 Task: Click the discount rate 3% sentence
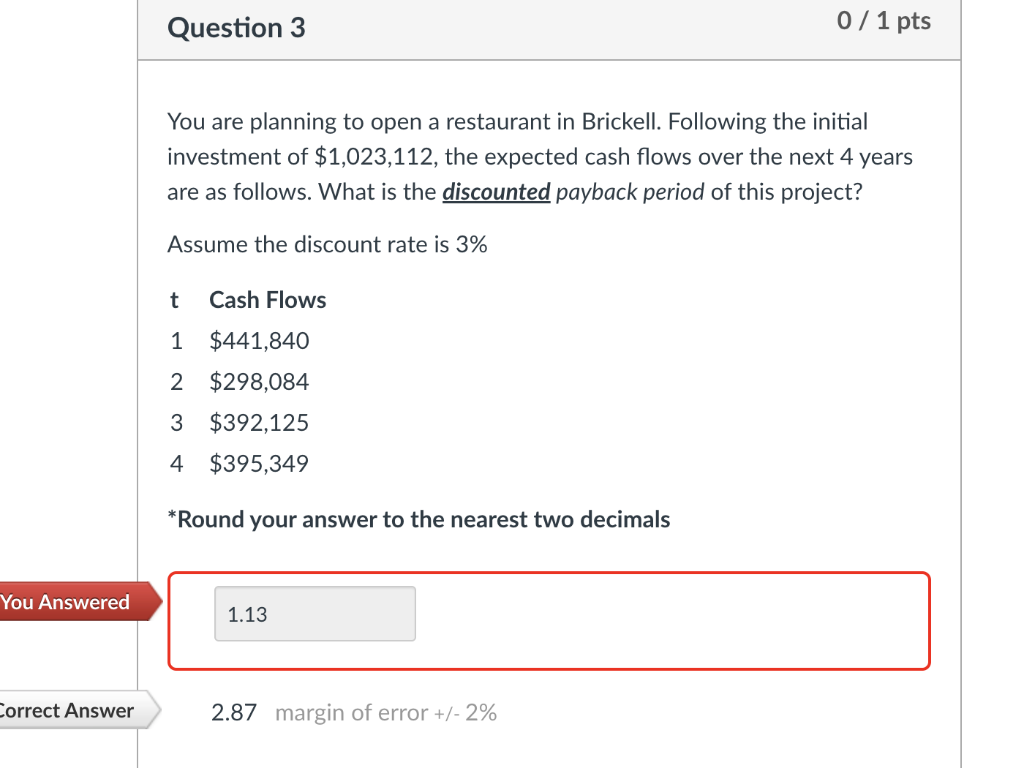coord(328,244)
